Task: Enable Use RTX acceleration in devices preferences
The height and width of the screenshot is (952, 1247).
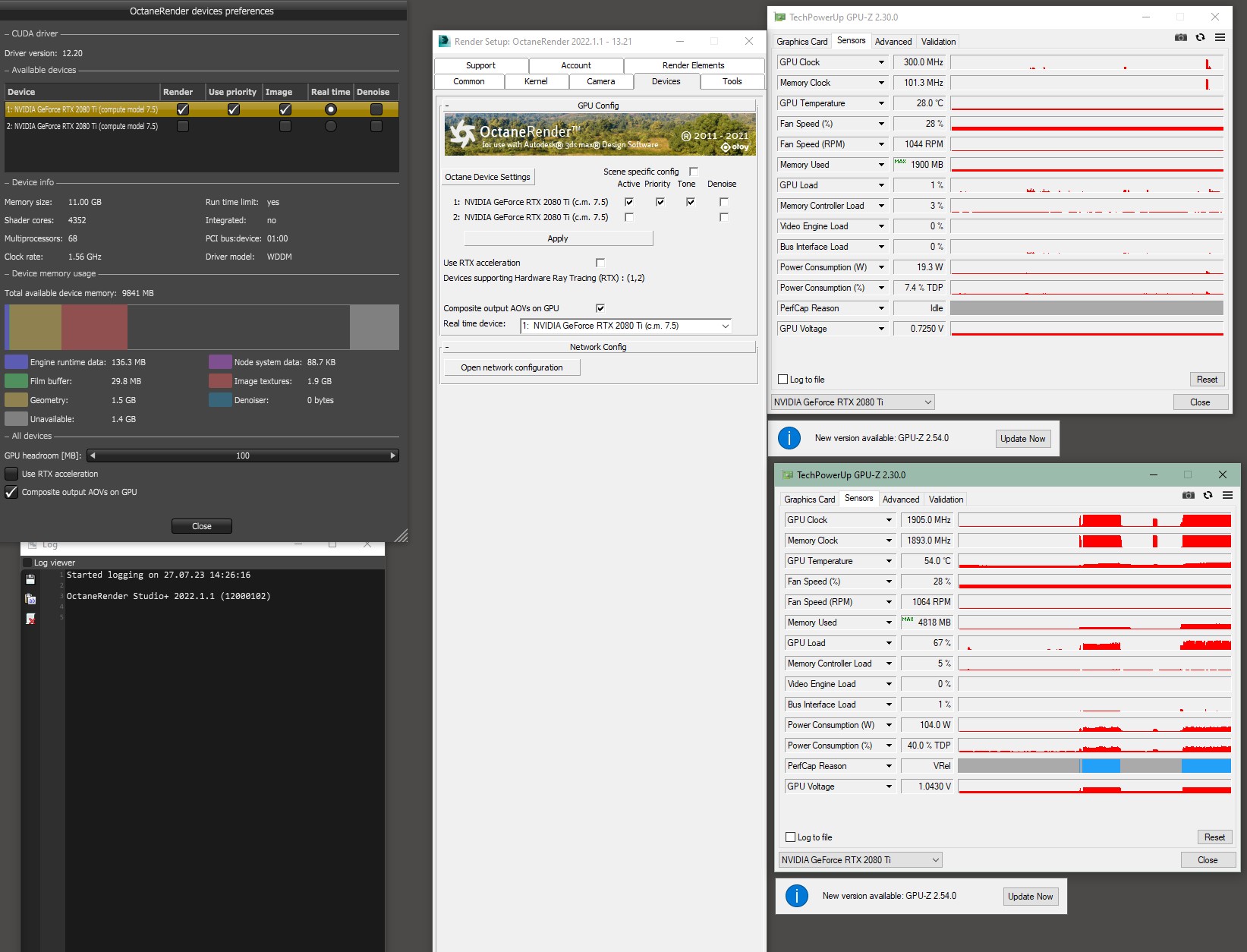Action: point(11,474)
